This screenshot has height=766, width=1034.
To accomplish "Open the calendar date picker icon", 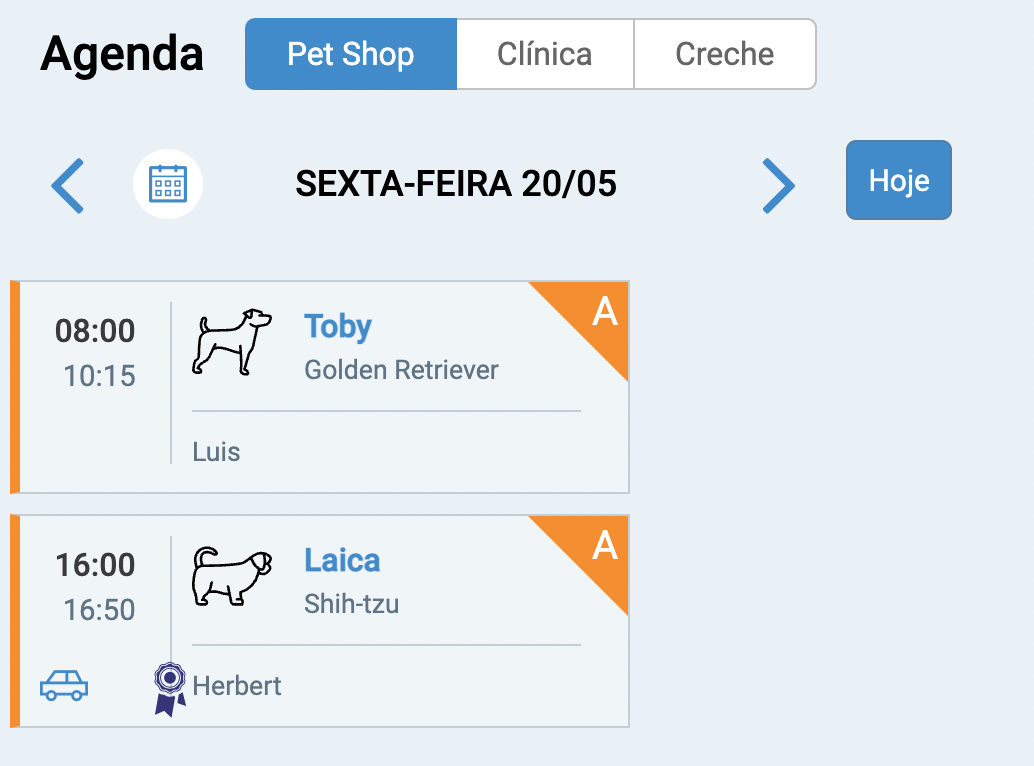I will click(x=168, y=184).
